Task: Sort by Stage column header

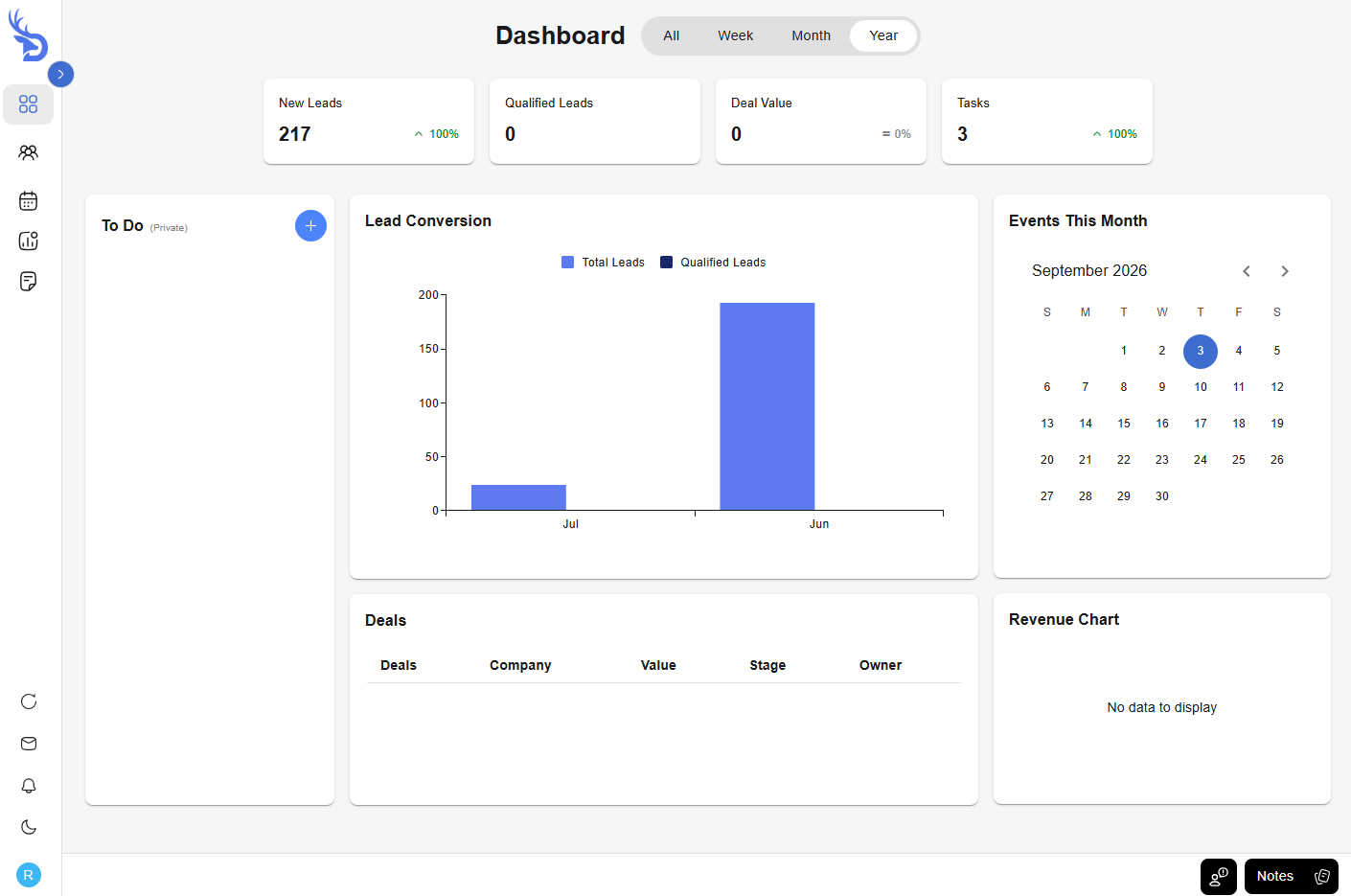Action: (767, 665)
